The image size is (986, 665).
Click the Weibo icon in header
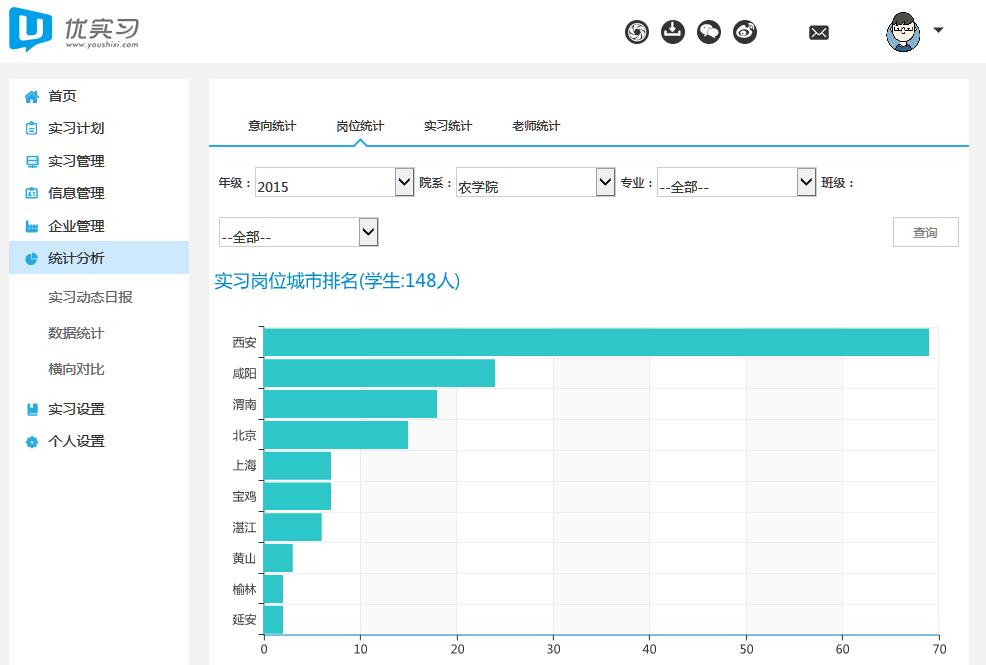(745, 32)
